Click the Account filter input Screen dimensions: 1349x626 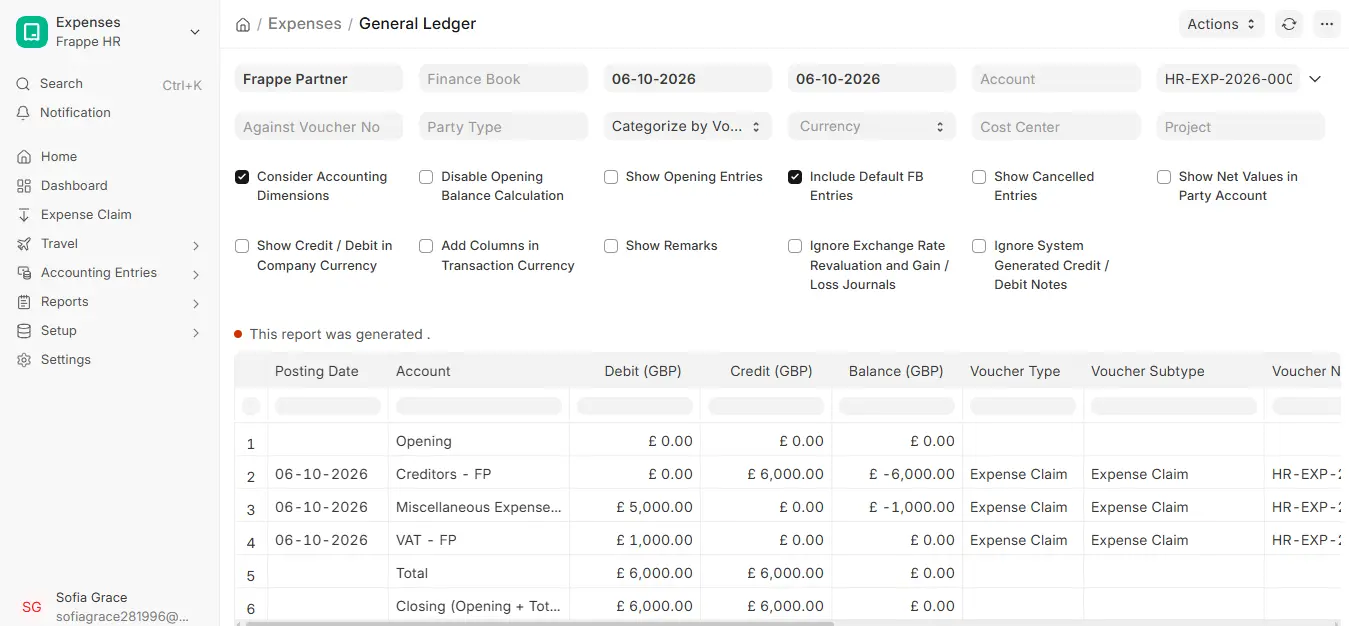(1056, 79)
